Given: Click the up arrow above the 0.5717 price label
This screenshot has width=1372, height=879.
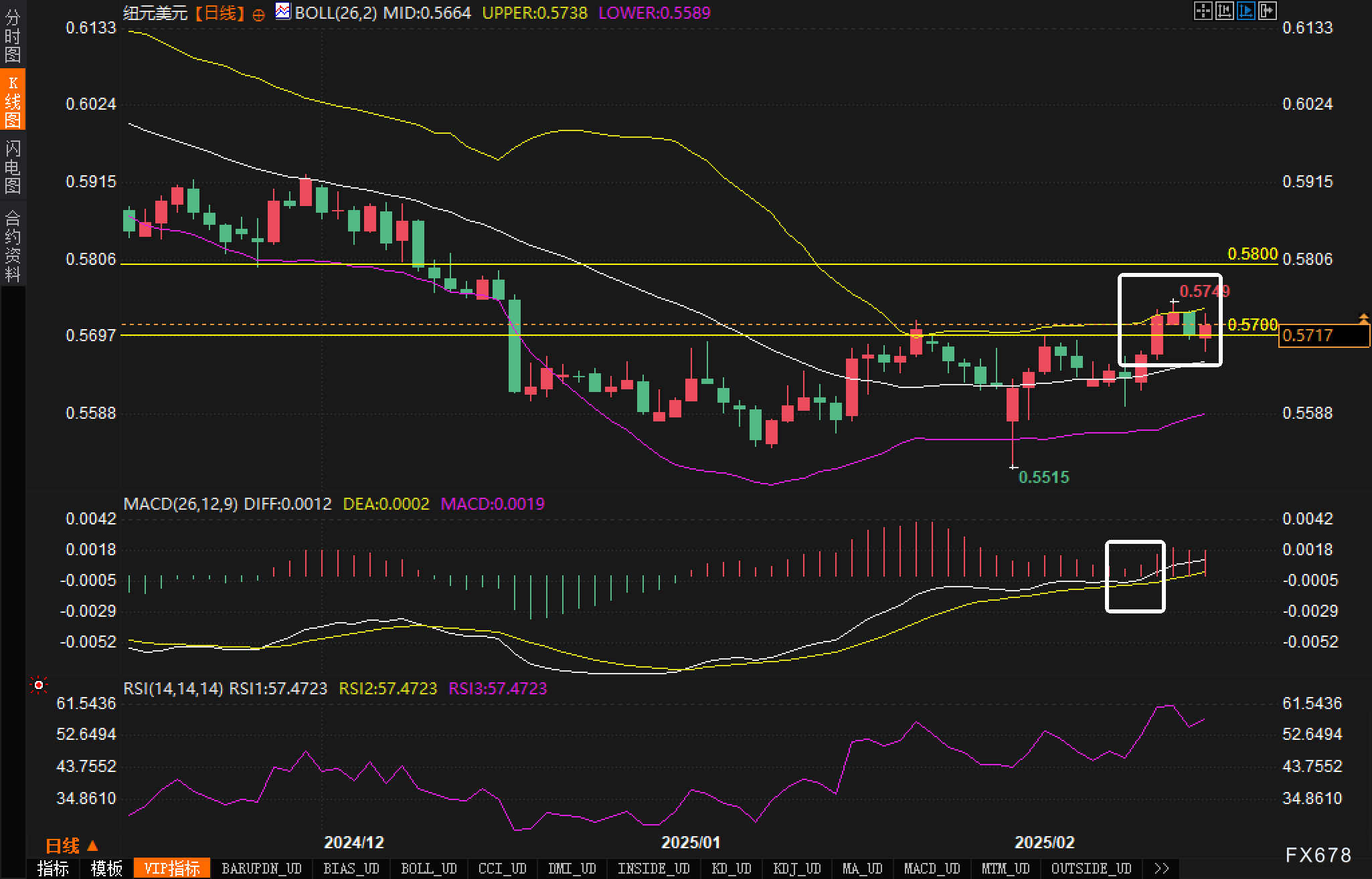Looking at the screenshot, I should pyautogui.click(x=1364, y=318).
